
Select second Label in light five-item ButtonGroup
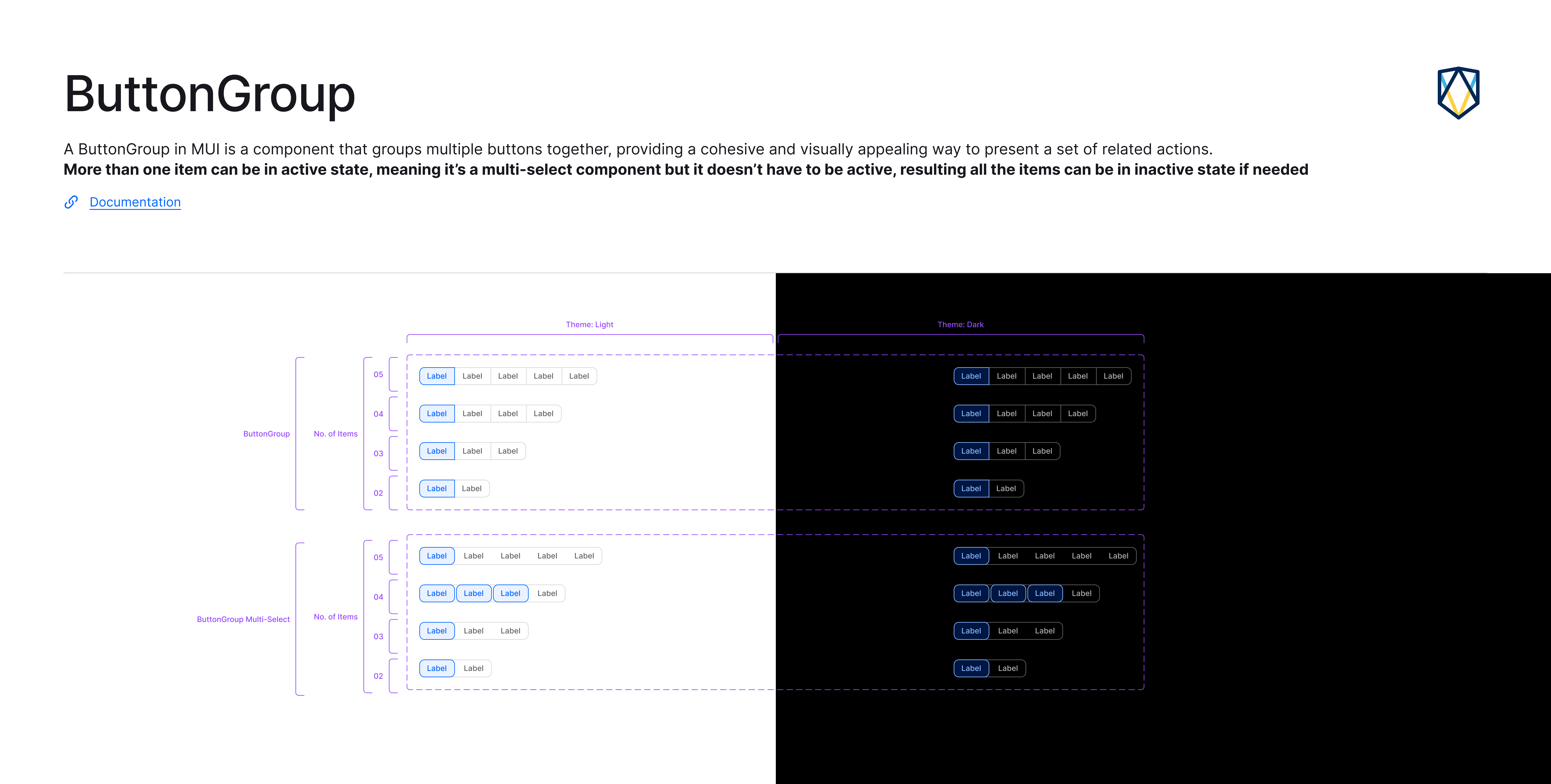(x=473, y=376)
